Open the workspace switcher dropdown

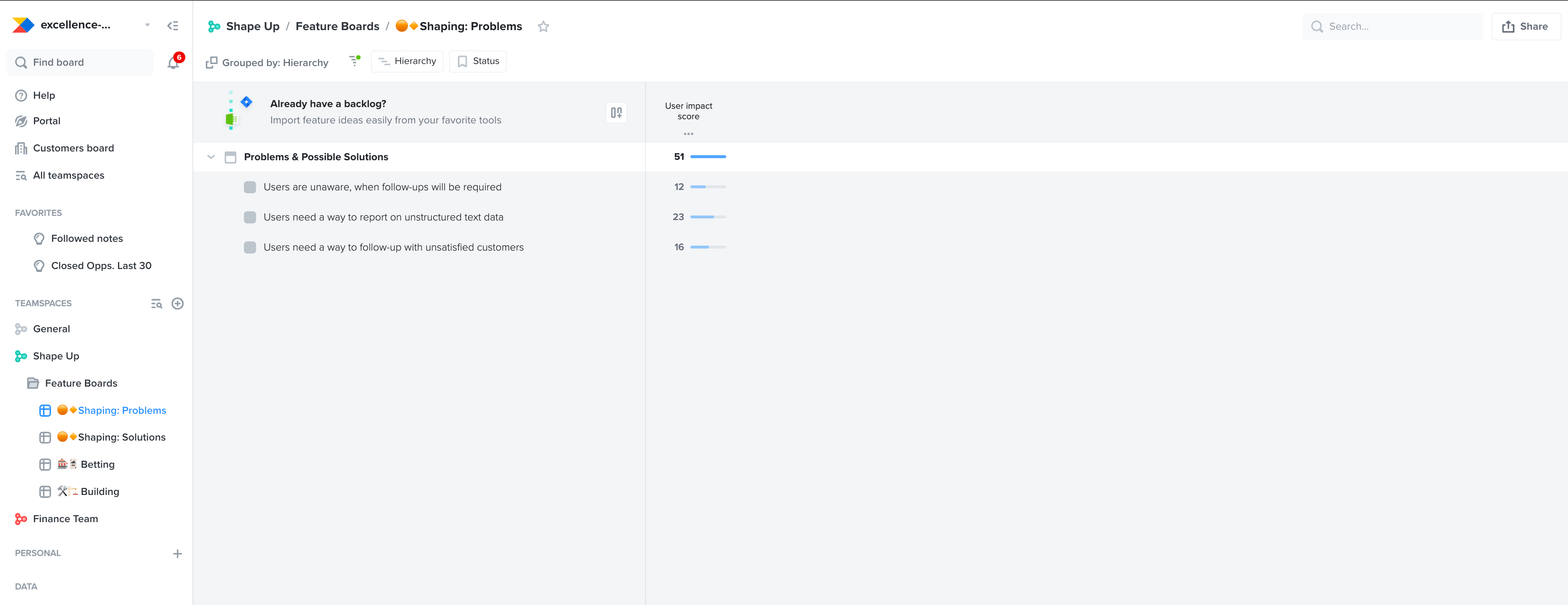tap(147, 25)
